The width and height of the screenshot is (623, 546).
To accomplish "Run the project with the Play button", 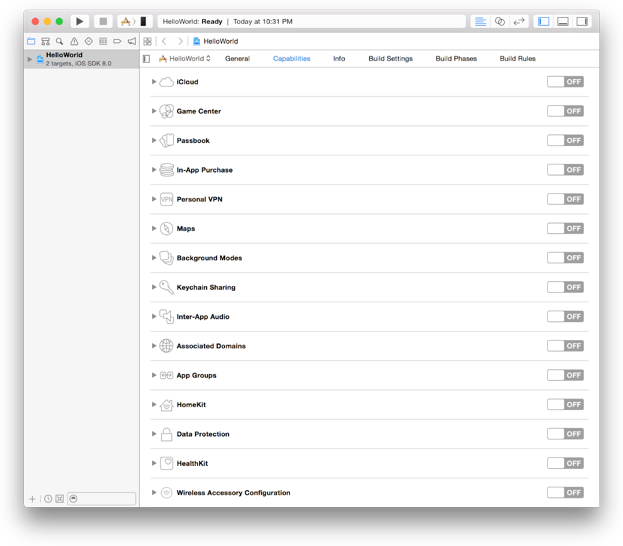I will pyautogui.click(x=79, y=21).
